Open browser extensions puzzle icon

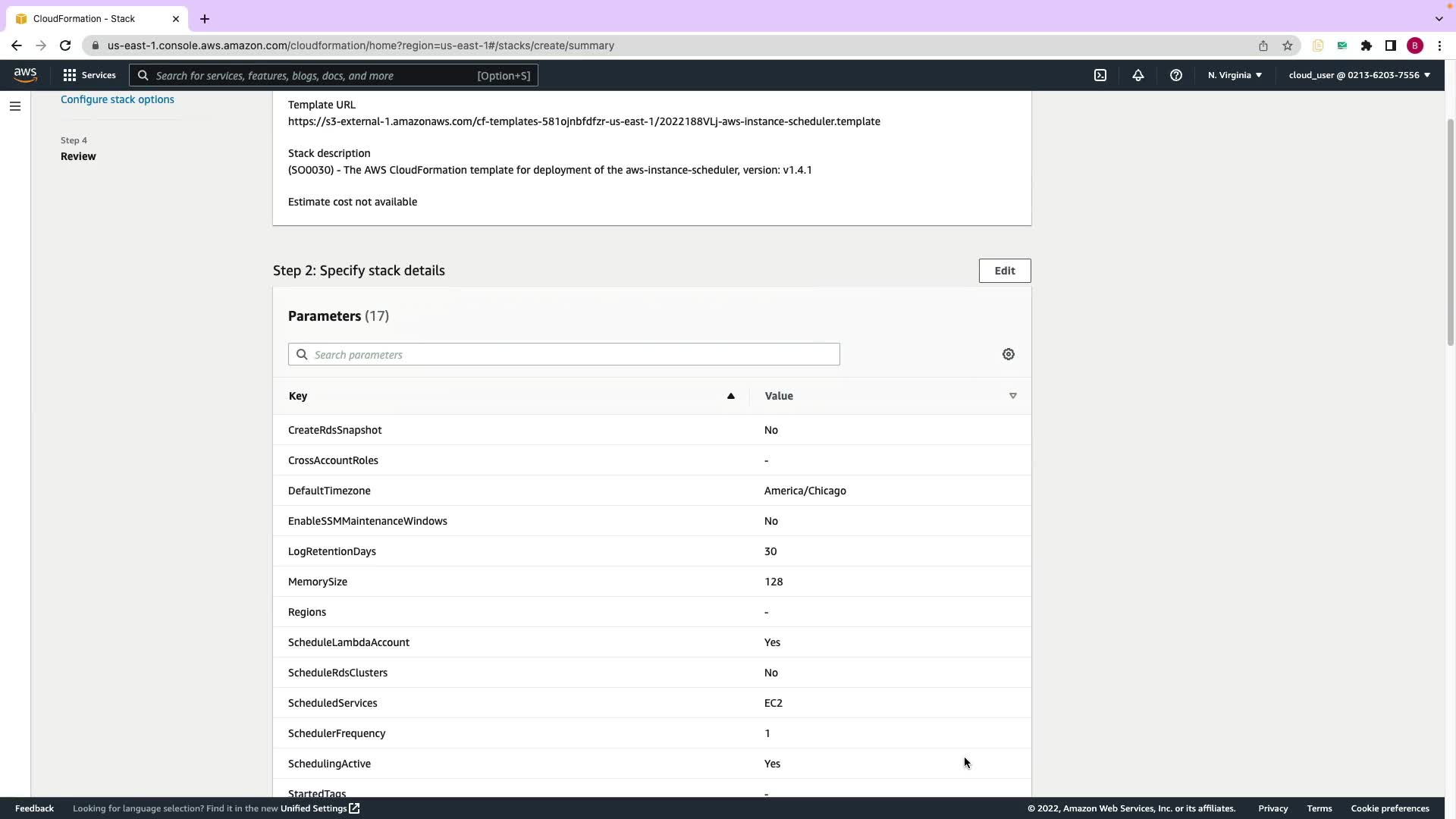(1367, 45)
